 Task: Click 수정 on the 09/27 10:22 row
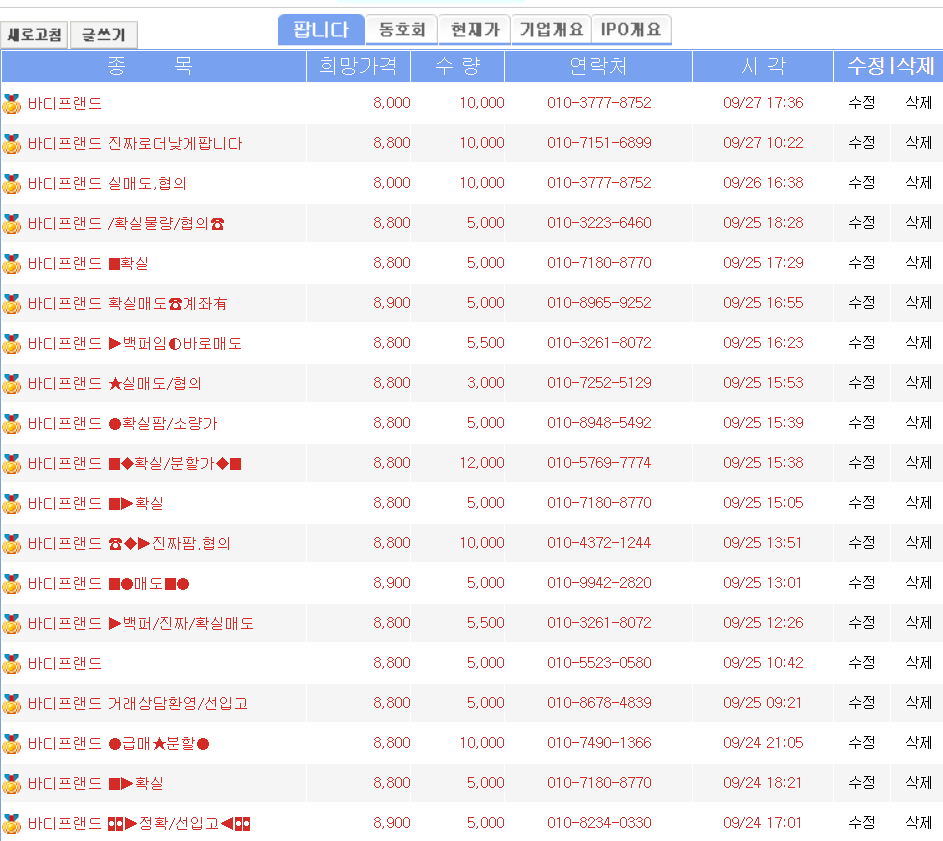pyautogui.click(x=861, y=143)
